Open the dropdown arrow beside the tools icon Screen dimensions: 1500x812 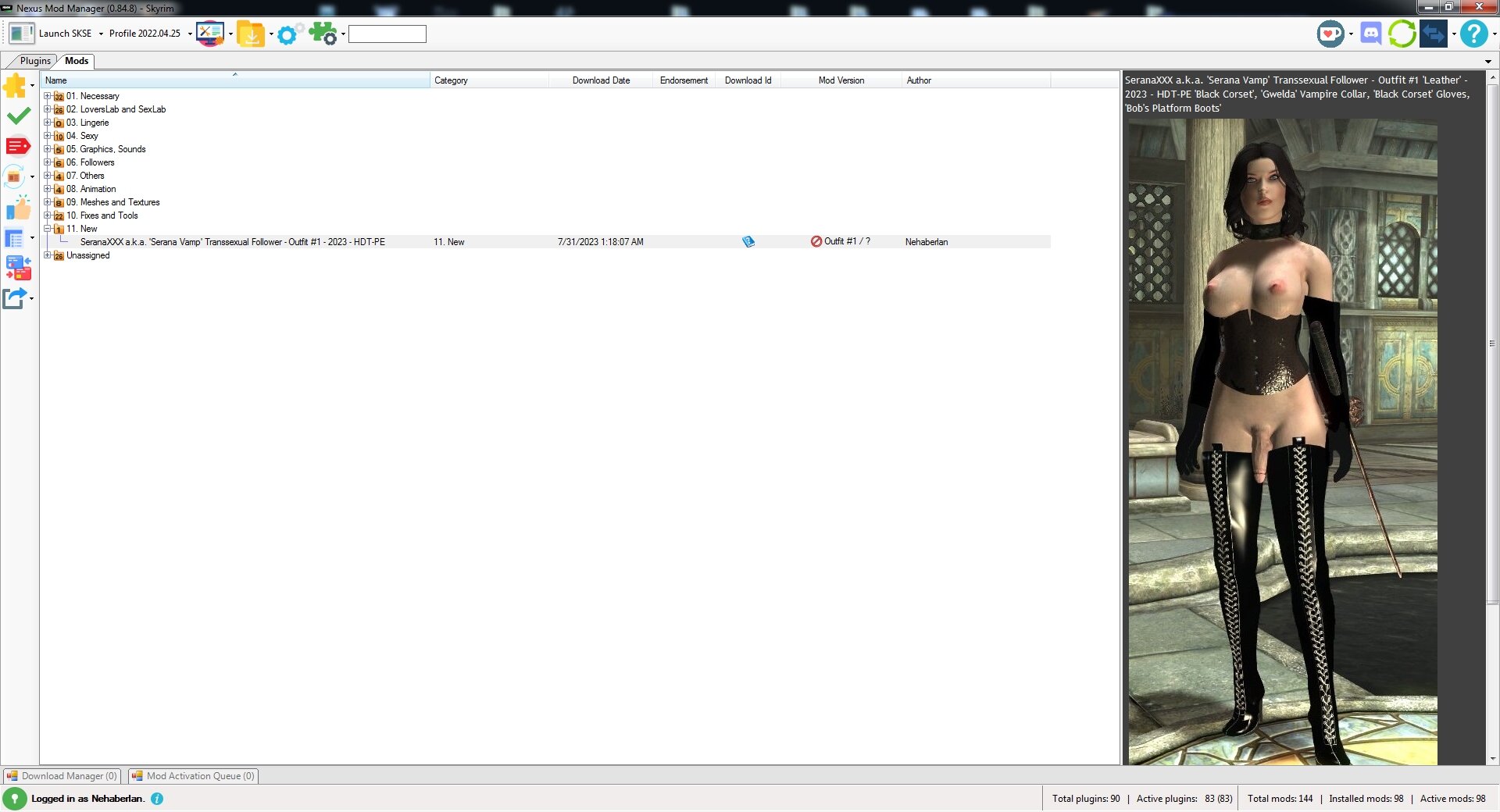(230, 34)
